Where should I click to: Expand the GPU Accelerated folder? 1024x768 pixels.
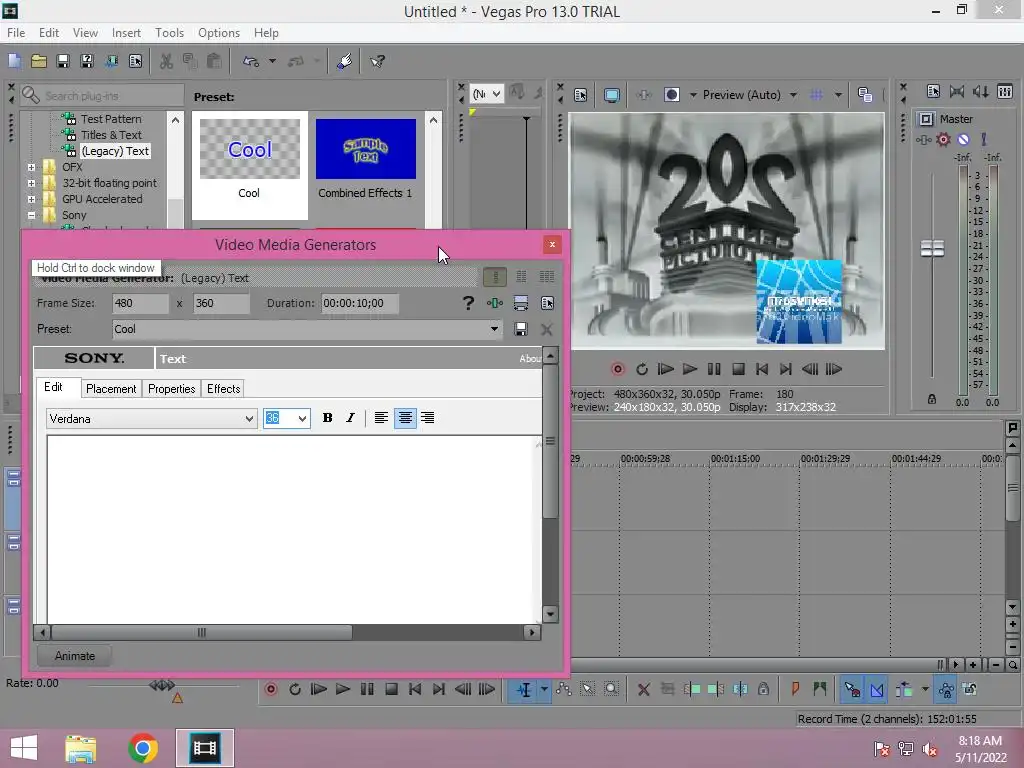31,199
